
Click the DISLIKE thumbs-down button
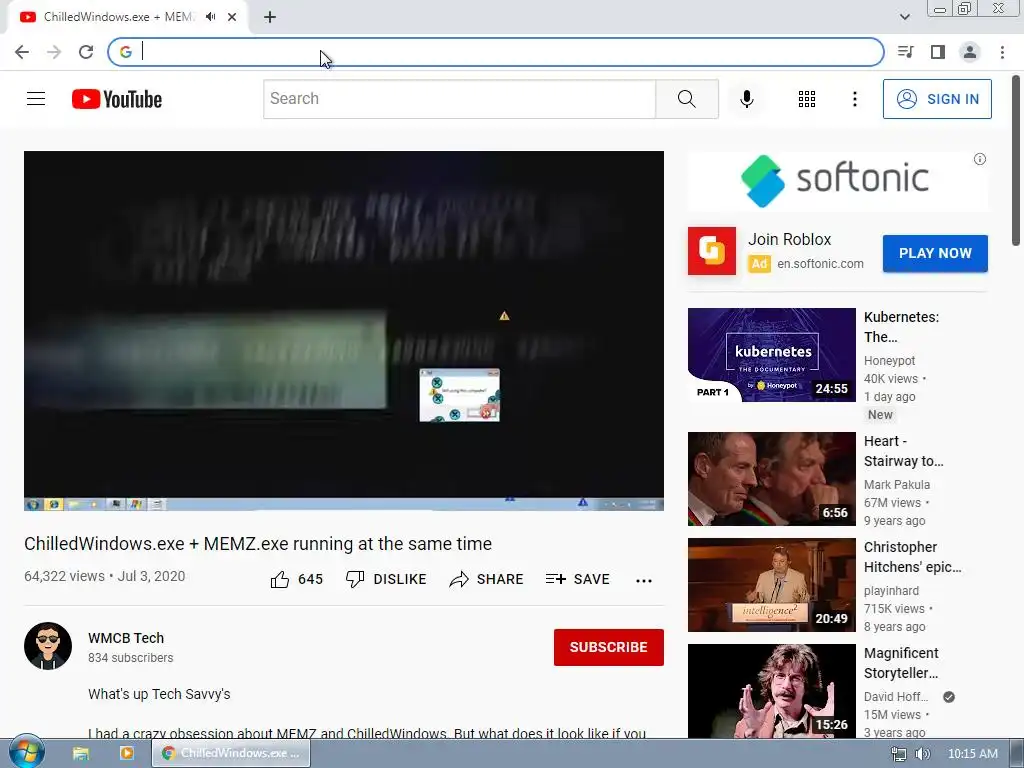(x=386, y=579)
